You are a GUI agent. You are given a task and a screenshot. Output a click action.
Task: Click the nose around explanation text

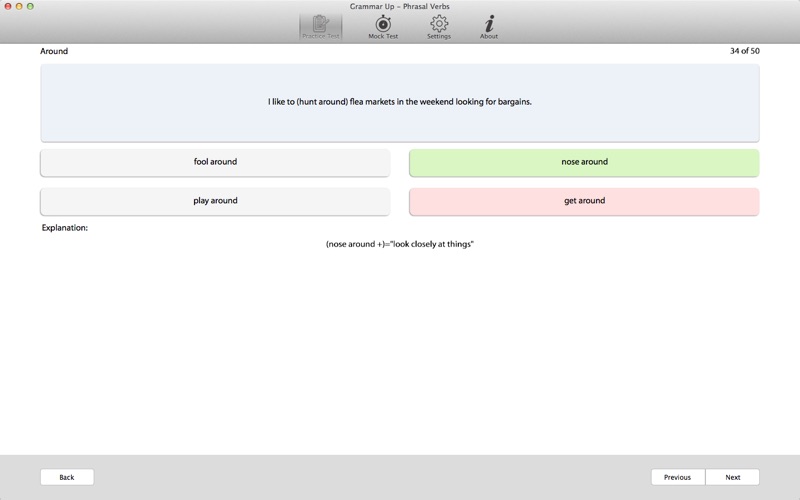pos(400,244)
